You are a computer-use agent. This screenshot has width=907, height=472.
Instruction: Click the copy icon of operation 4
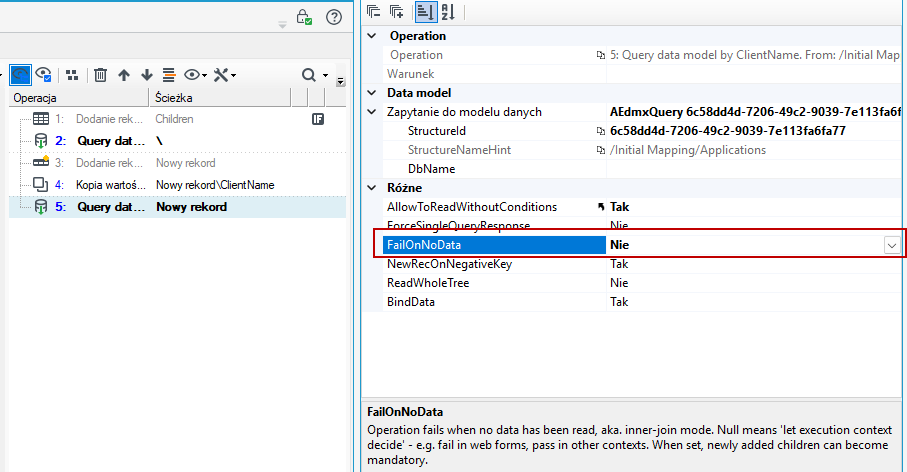40,185
